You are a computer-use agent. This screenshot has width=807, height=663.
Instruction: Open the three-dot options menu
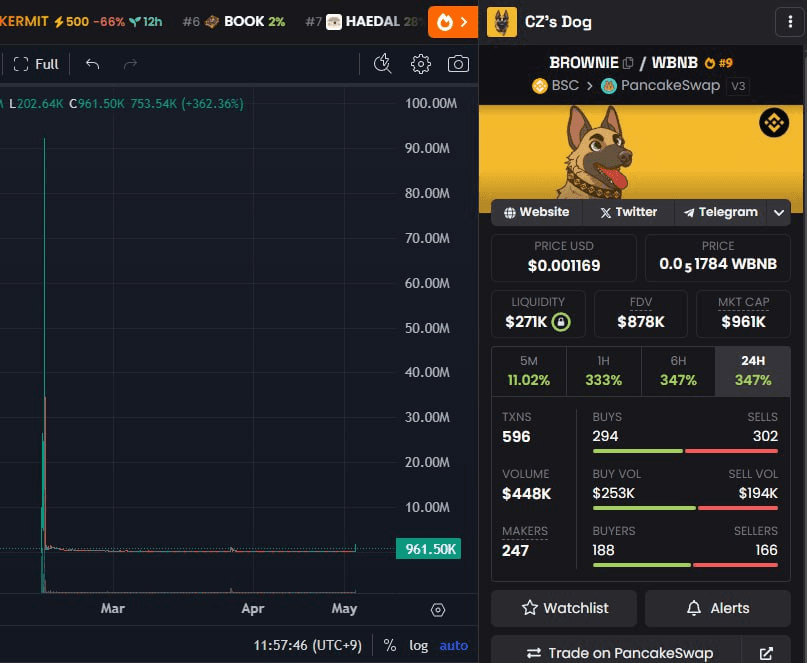[790, 22]
